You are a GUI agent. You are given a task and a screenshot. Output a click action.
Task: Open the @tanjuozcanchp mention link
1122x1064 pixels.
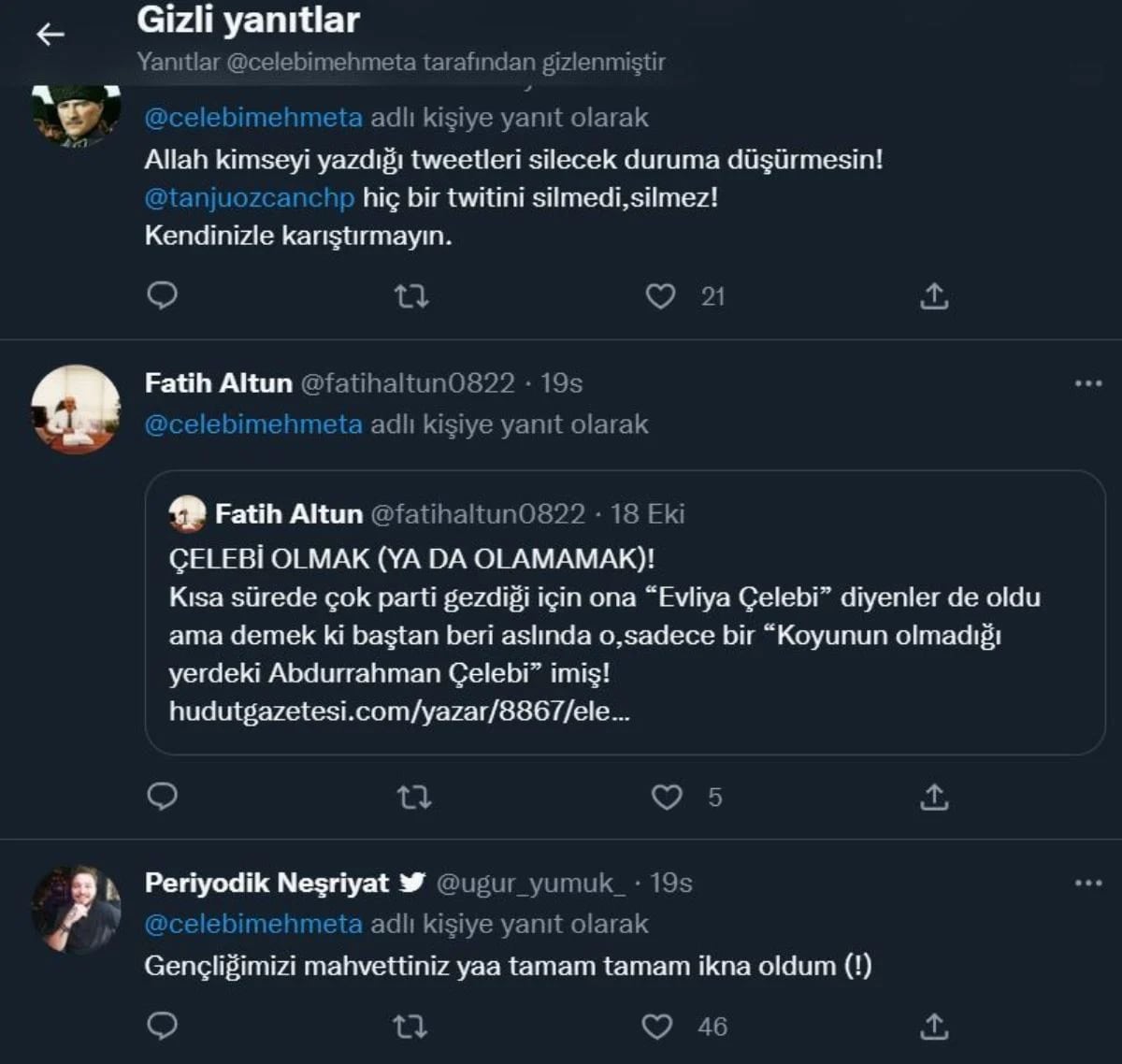click(250, 198)
